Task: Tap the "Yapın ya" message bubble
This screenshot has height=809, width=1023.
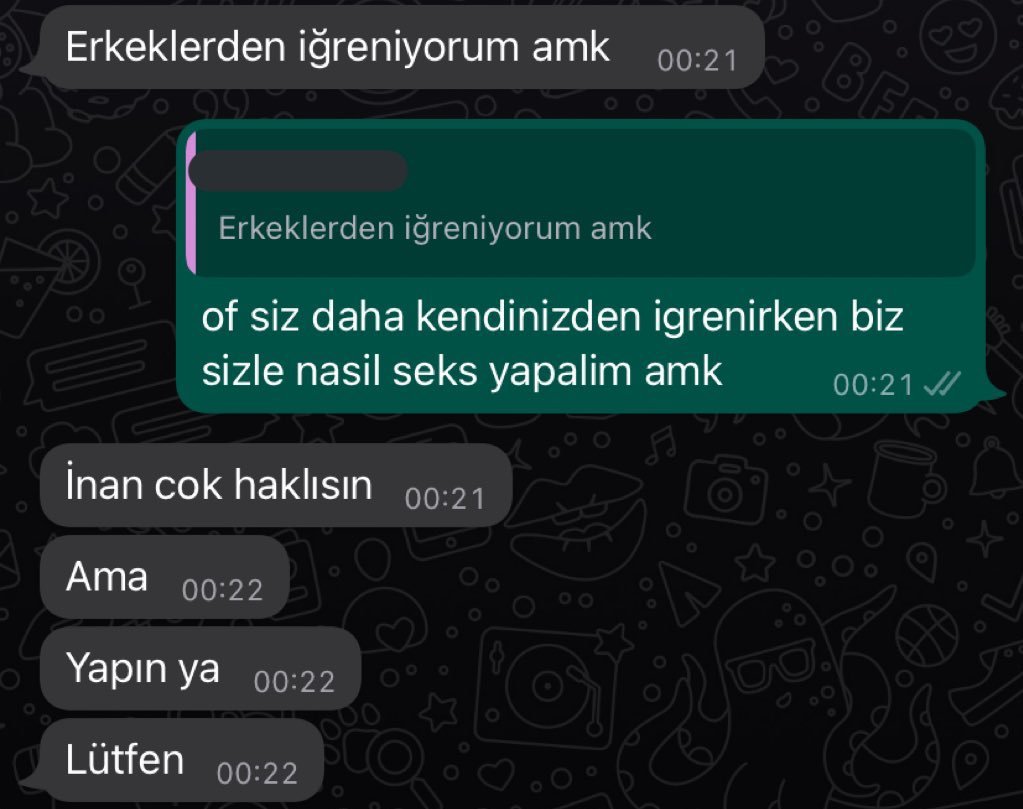Action: pos(200,669)
